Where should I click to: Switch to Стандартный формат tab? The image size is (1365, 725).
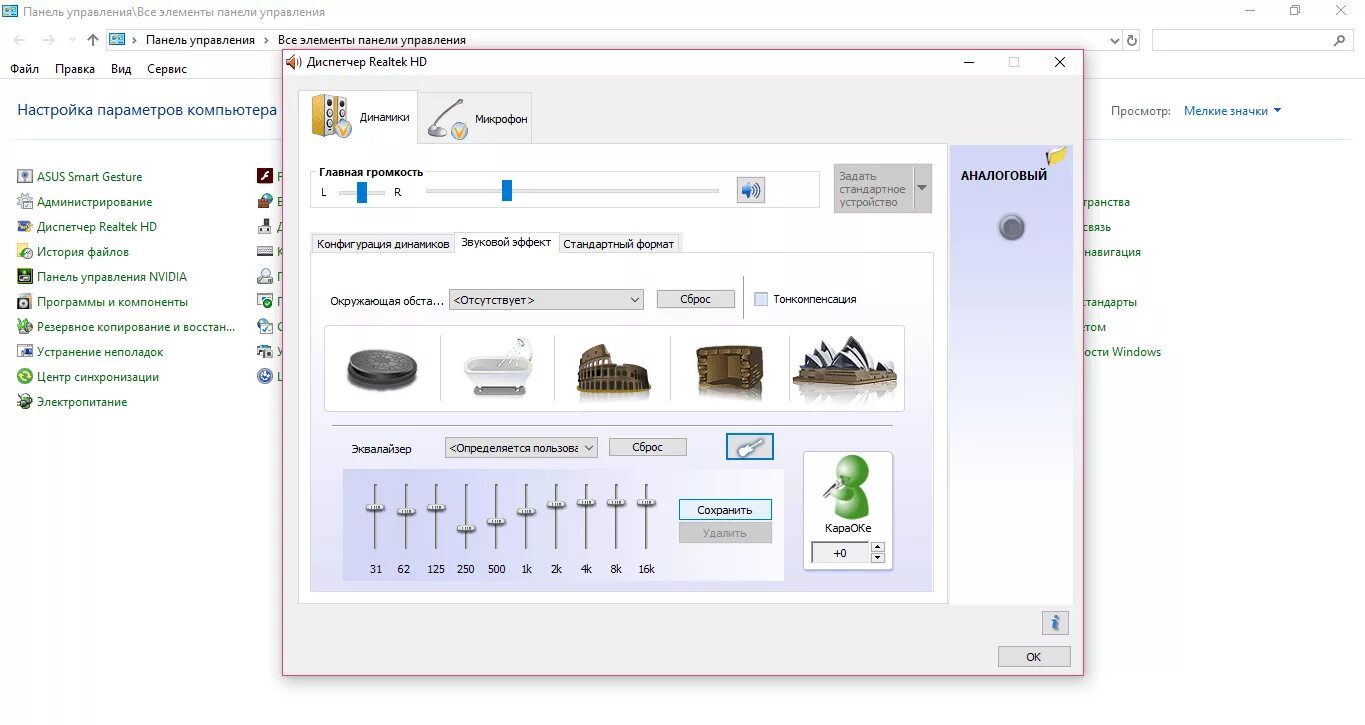(619, 244)
